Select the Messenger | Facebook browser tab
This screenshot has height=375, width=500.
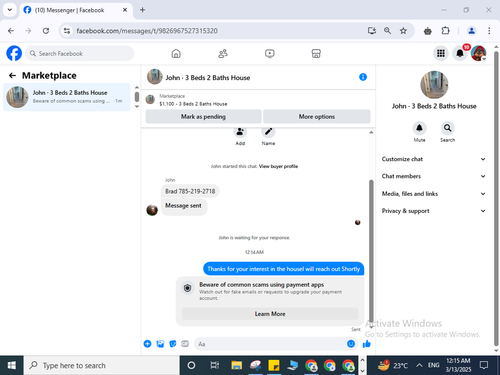pyautogui.click(x=75, y=10)
